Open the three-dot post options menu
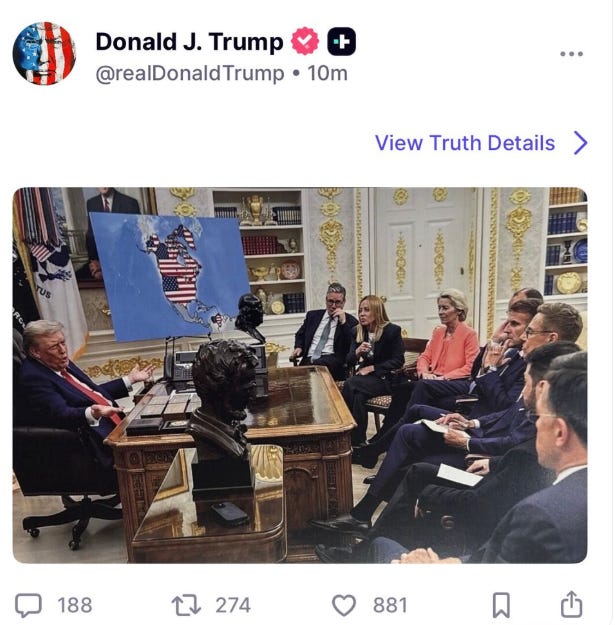 pos(571,54)
